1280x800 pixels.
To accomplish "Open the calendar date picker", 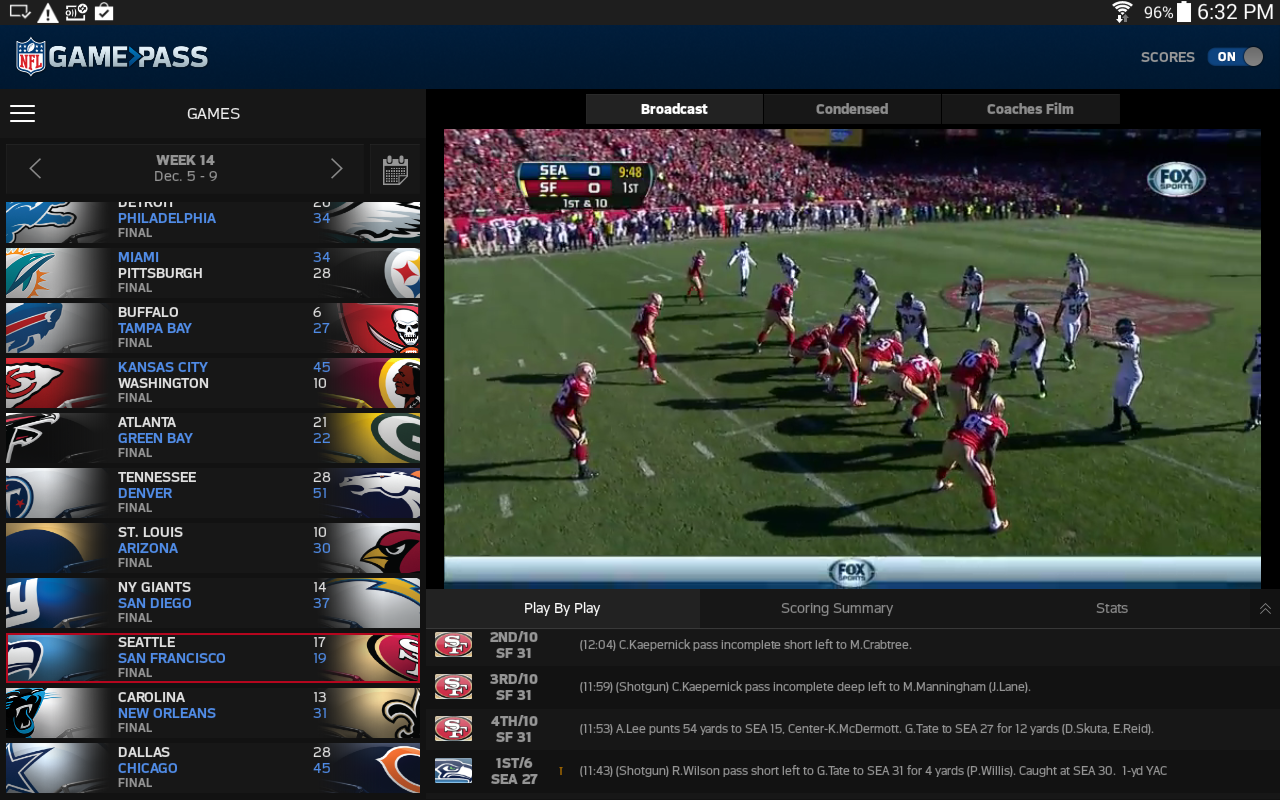I will point(395,169).
